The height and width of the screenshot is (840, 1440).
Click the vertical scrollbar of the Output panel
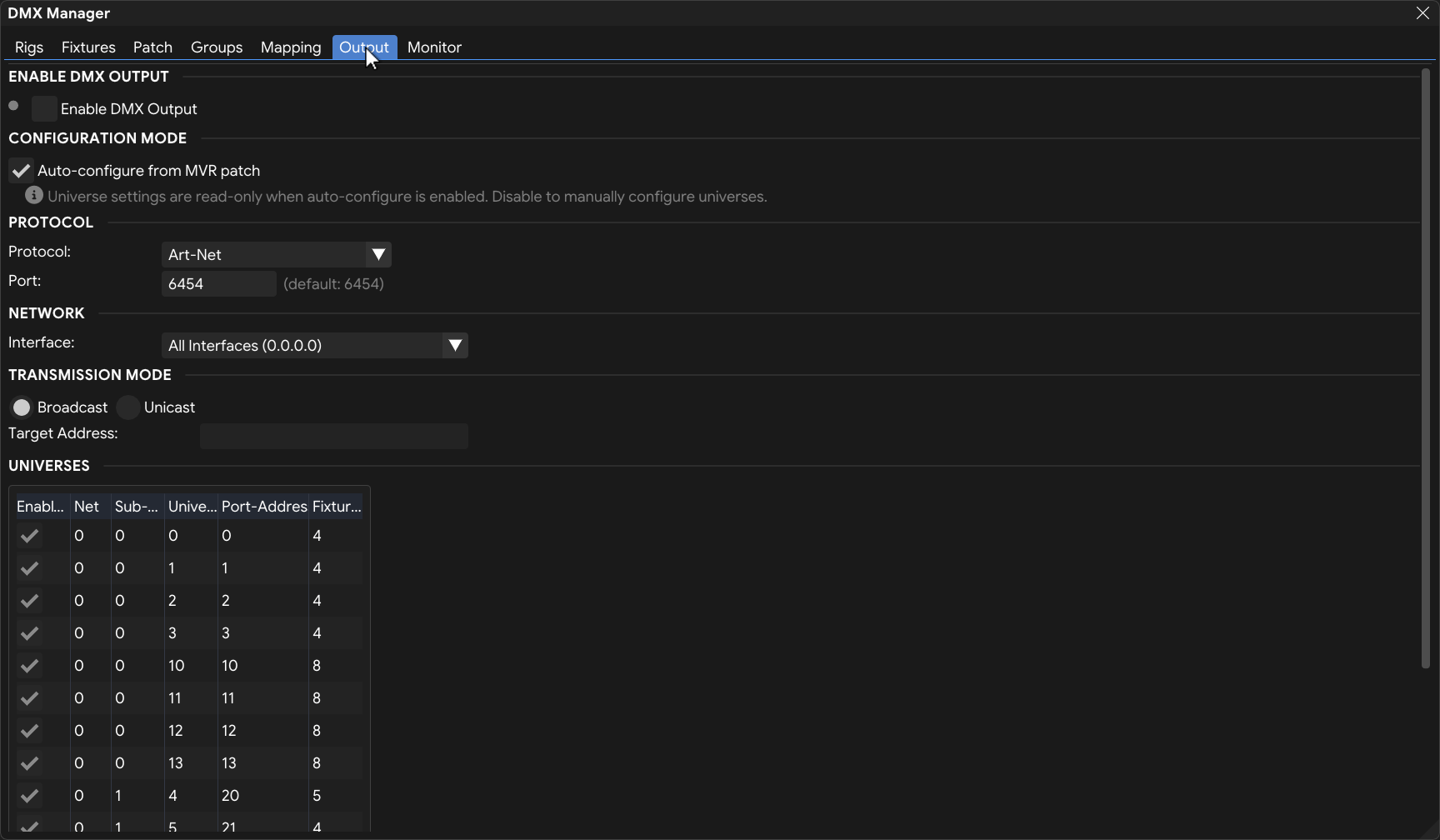tap(1425, 368)
